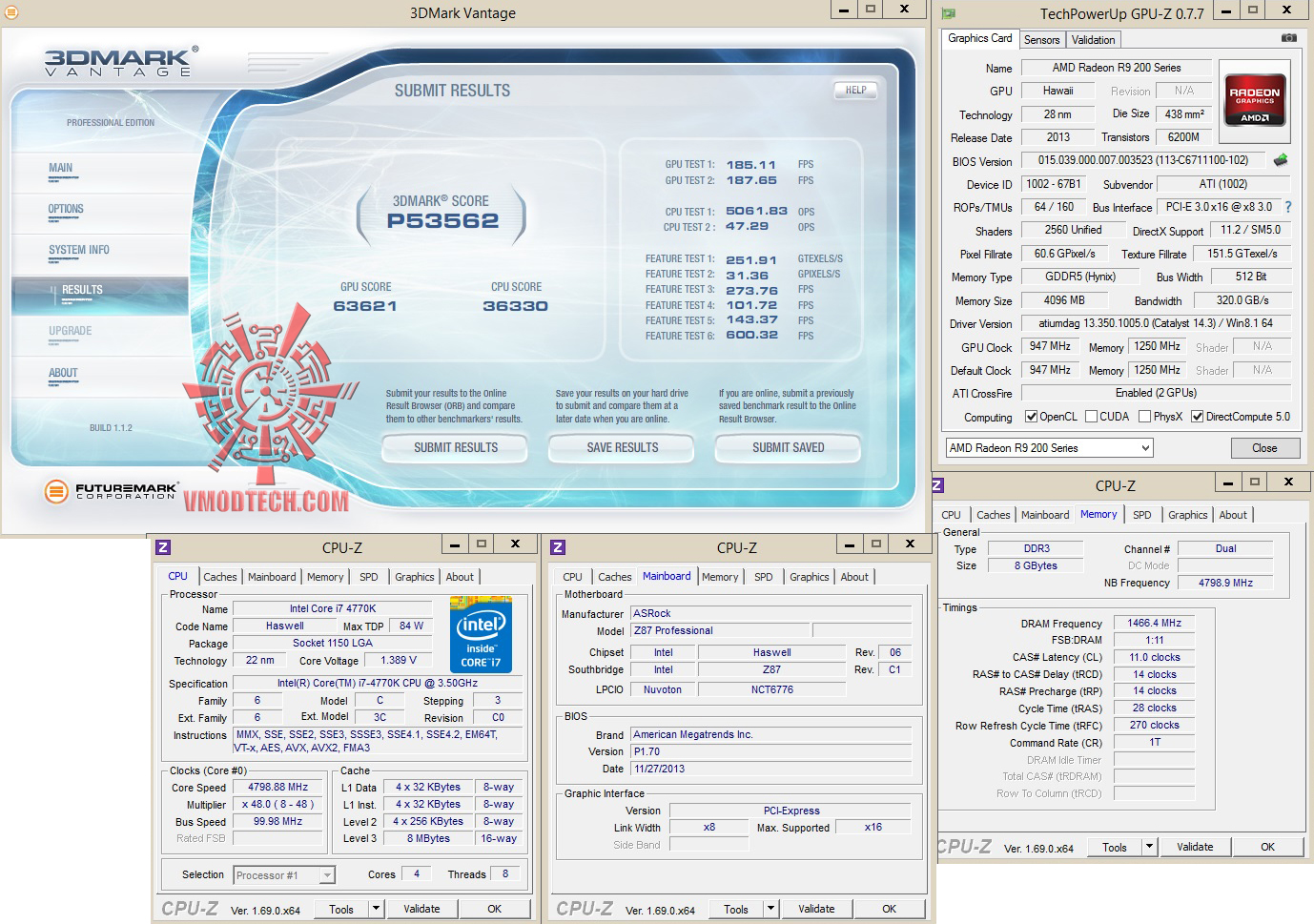Click the Core Voltage value 1.389 V
The width and height of the screenshot is (1314, 924).
(x=399, y=660)
